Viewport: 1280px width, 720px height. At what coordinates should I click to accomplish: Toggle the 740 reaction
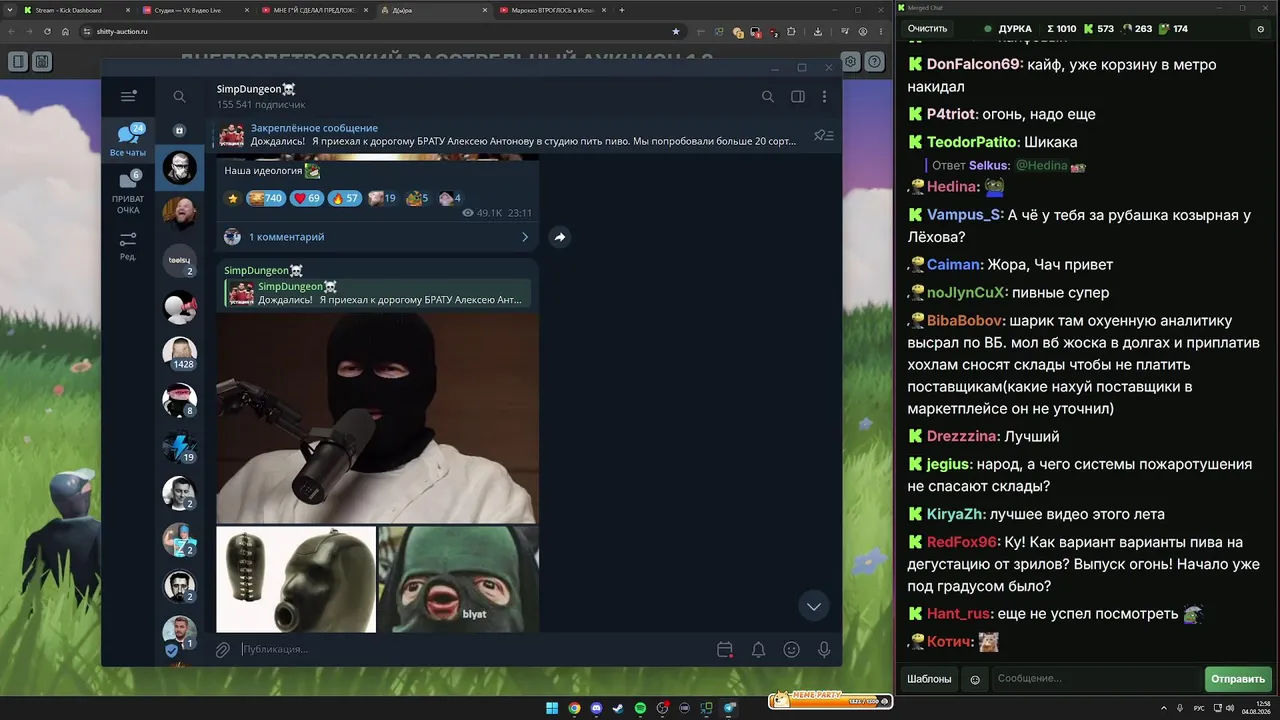pos(265,198)
